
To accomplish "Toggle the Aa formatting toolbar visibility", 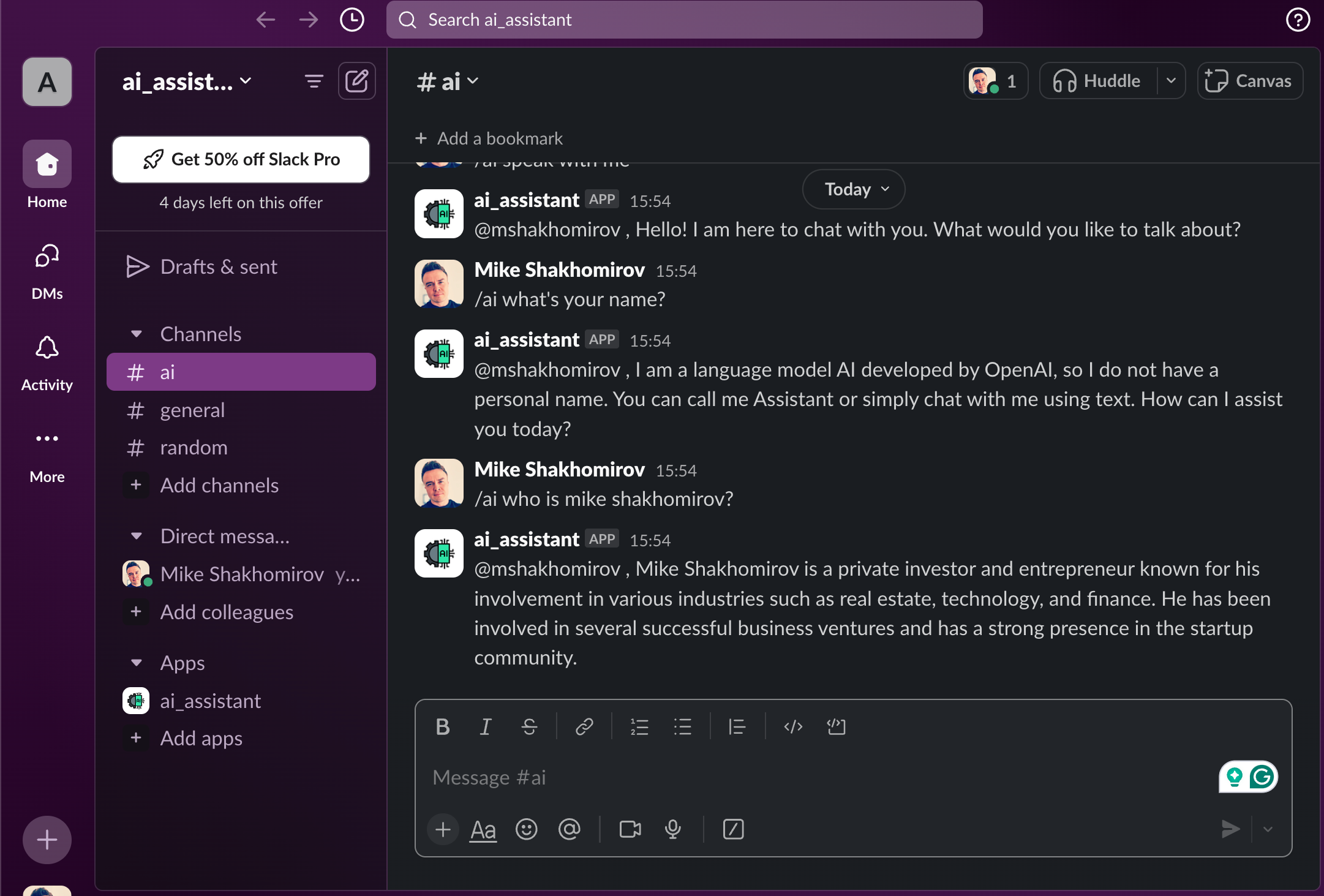I will point(483,830).
